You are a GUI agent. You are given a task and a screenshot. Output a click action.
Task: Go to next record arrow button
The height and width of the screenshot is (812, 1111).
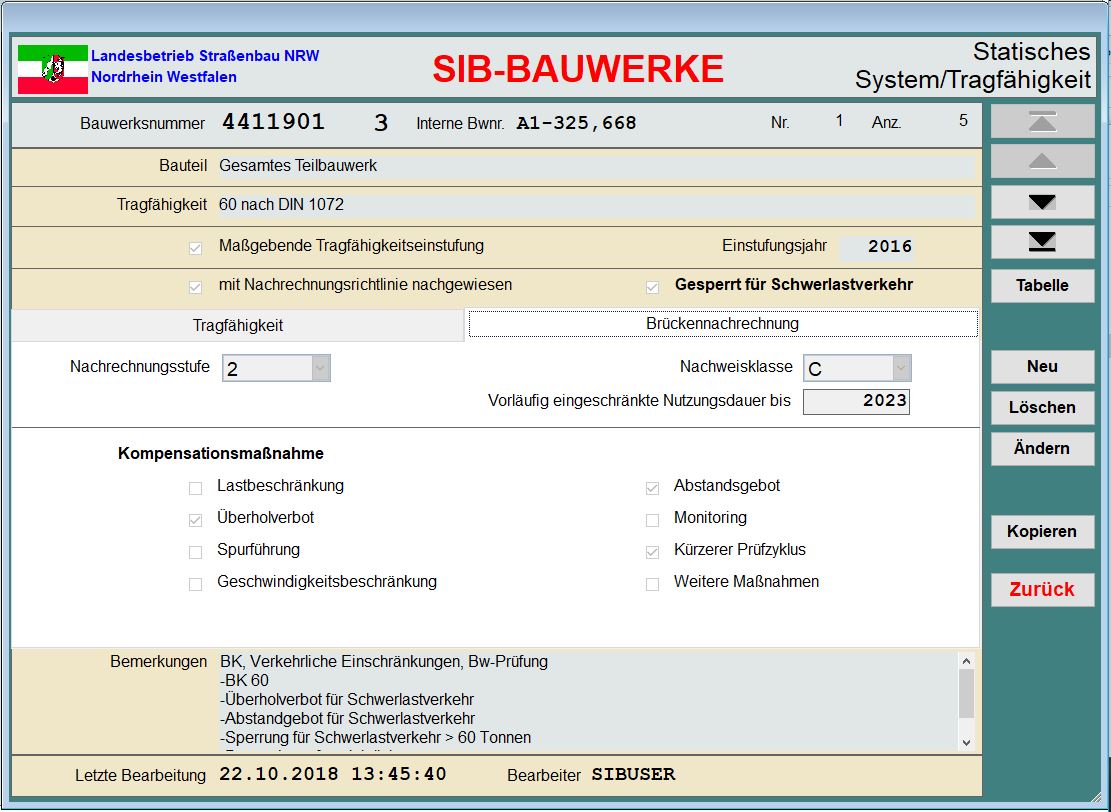pyautogui.click(x=1042, y=203)
